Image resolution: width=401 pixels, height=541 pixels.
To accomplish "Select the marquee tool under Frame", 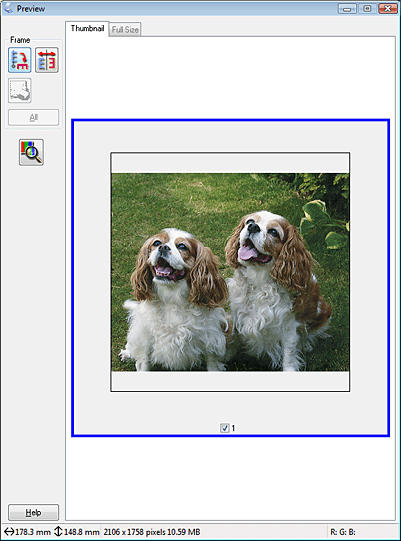I will (20, 90).
